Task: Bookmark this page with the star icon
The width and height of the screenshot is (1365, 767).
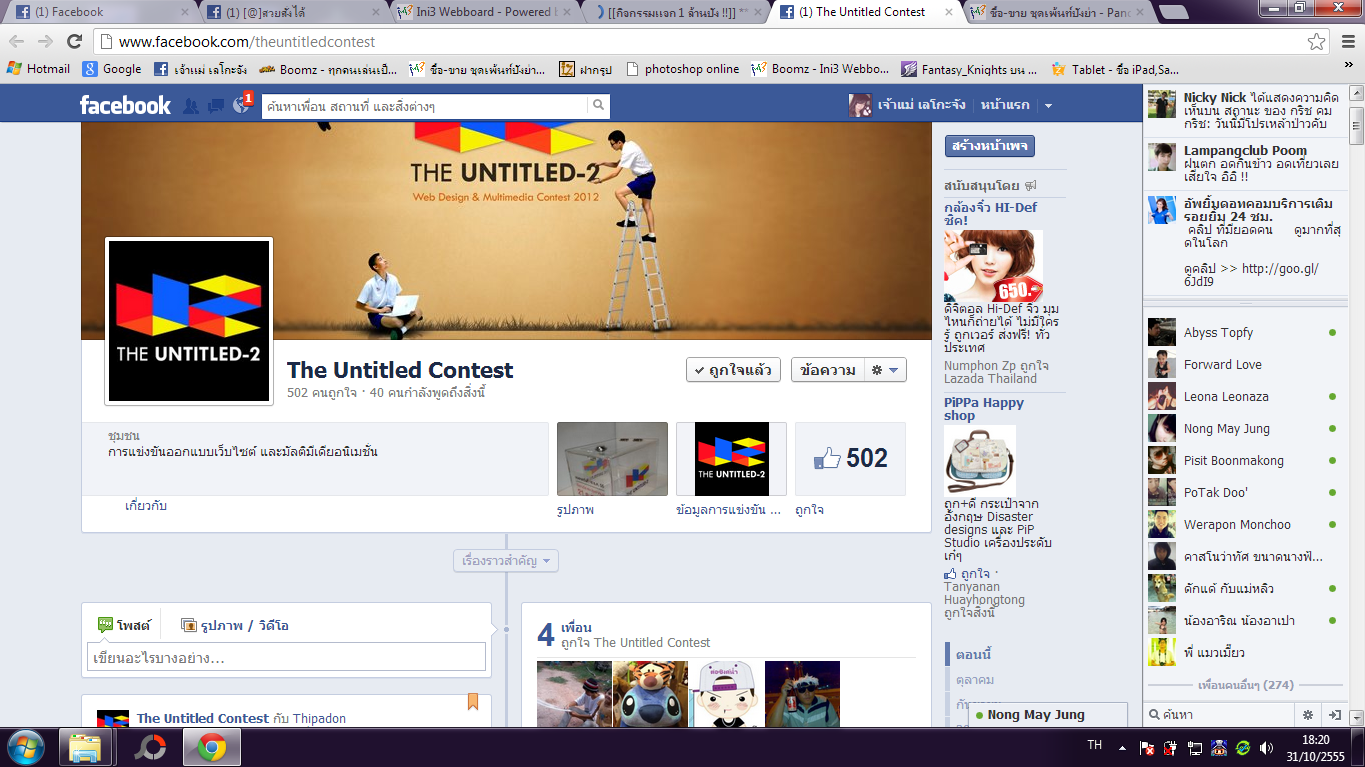Action: [x=1316, y=42]
